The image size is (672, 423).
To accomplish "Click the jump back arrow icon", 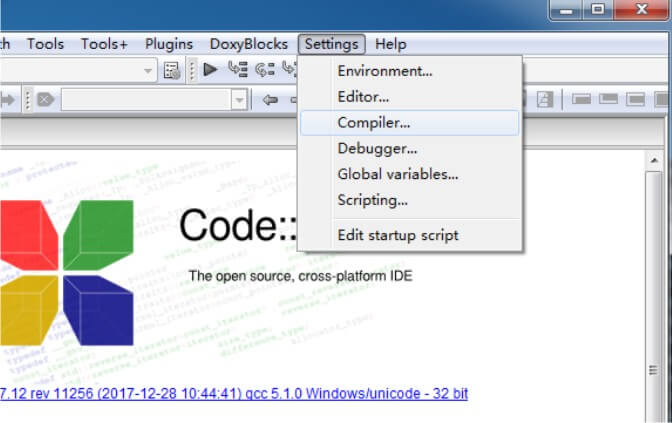I will pyautogui.click(x=270, y=100).
